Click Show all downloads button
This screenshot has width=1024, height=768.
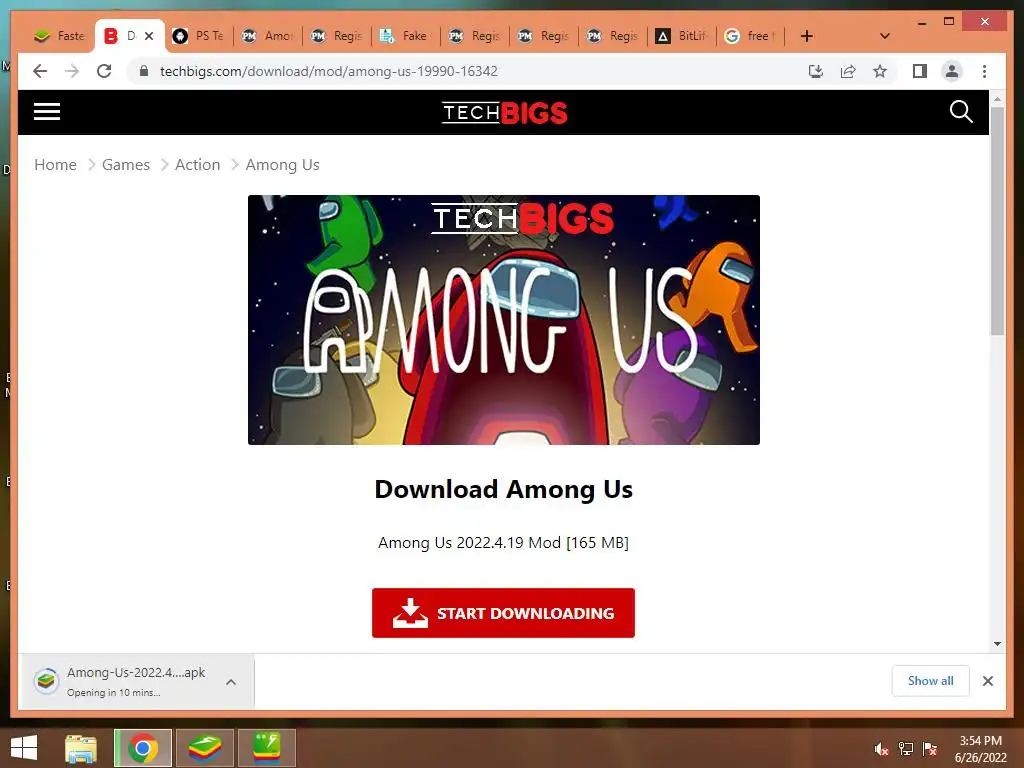(x=931, y=681)
